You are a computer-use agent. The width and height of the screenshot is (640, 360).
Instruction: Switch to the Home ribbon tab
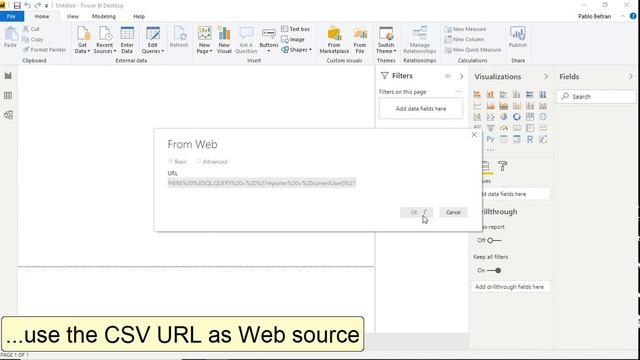[42, 16]
